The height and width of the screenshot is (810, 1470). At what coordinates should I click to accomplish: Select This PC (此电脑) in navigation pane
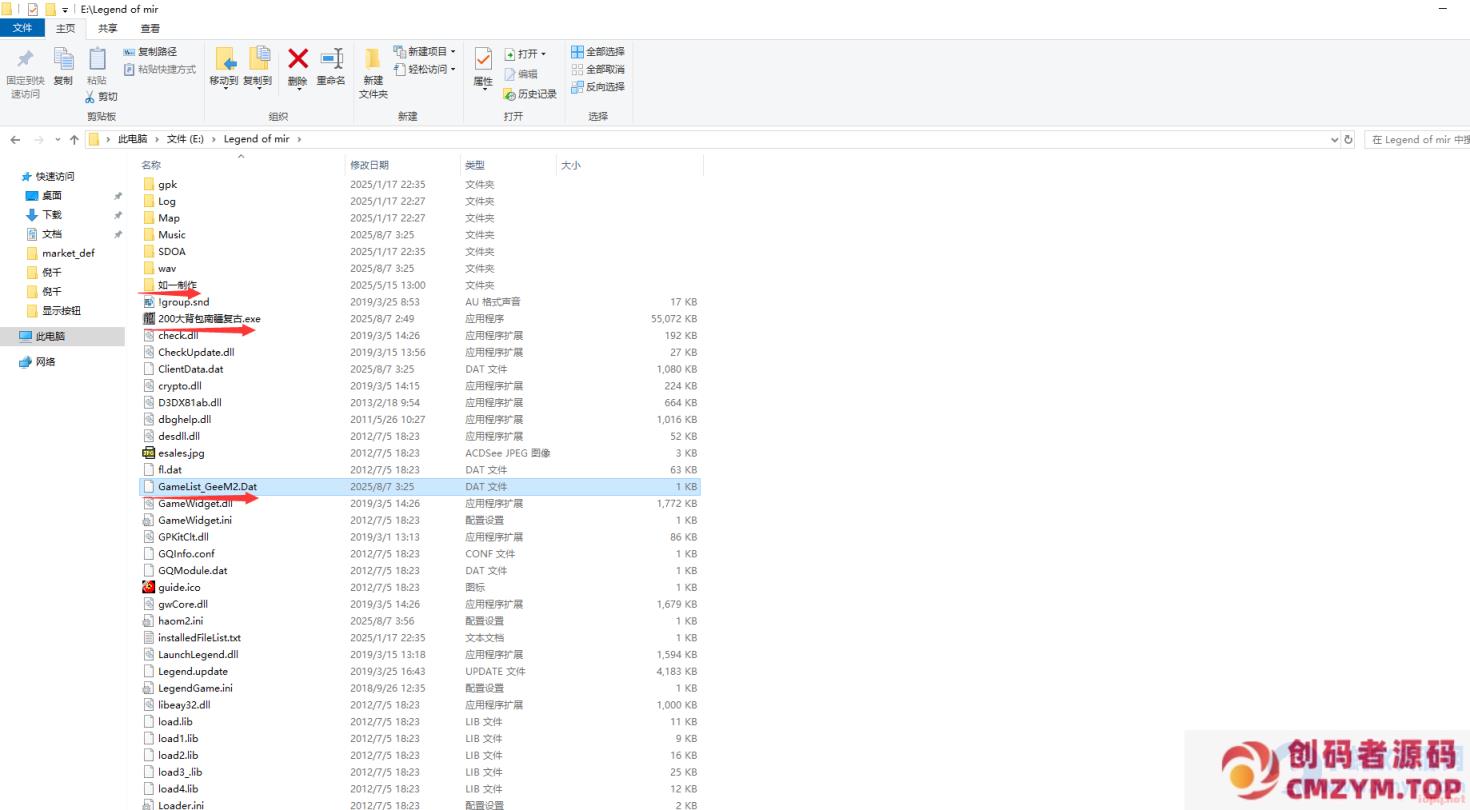pyautogui.click(x=50, y=337)
